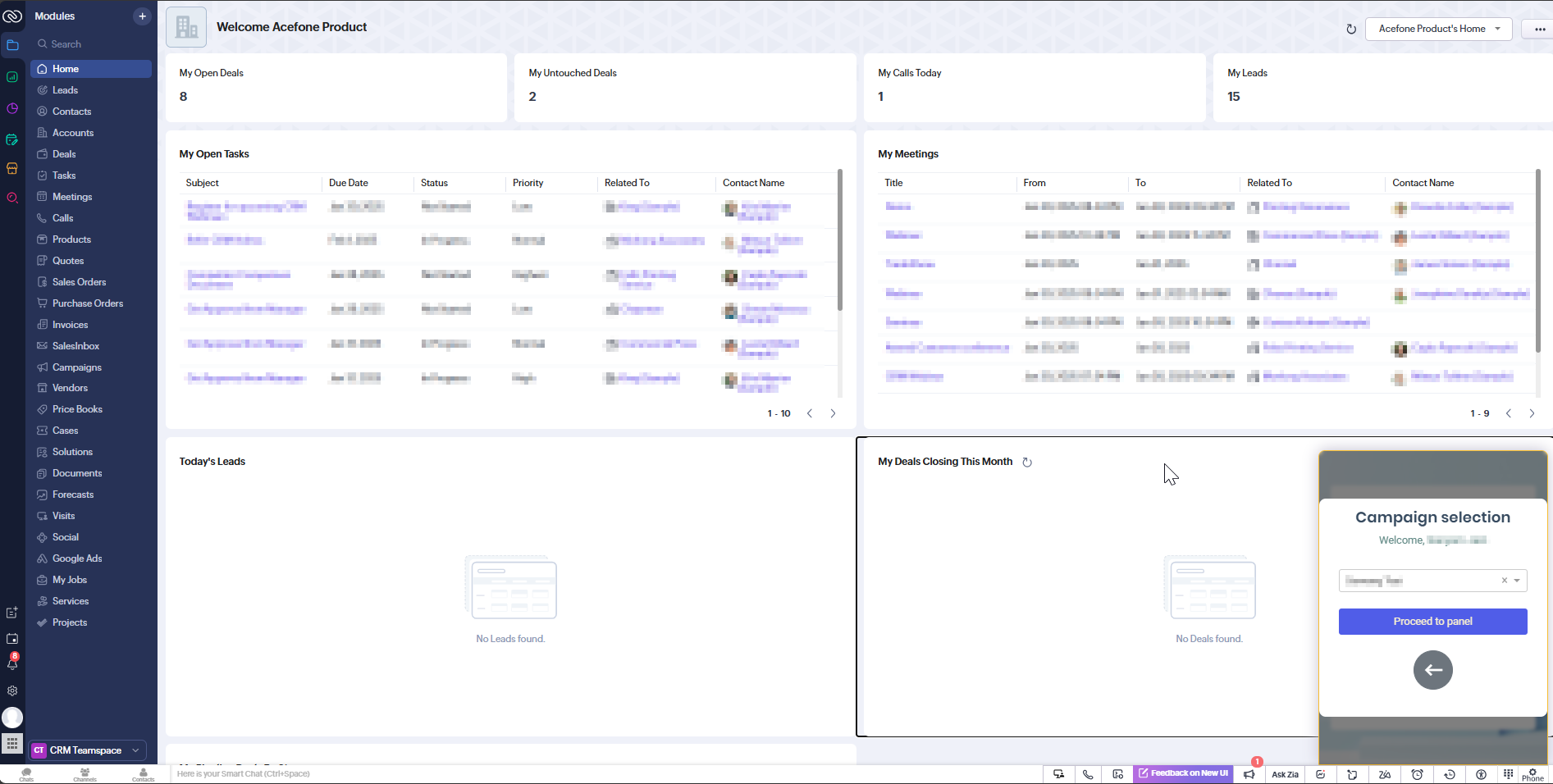The image size is (1553, 784).
Task: Open the Campaigns module
Action: 90,367
